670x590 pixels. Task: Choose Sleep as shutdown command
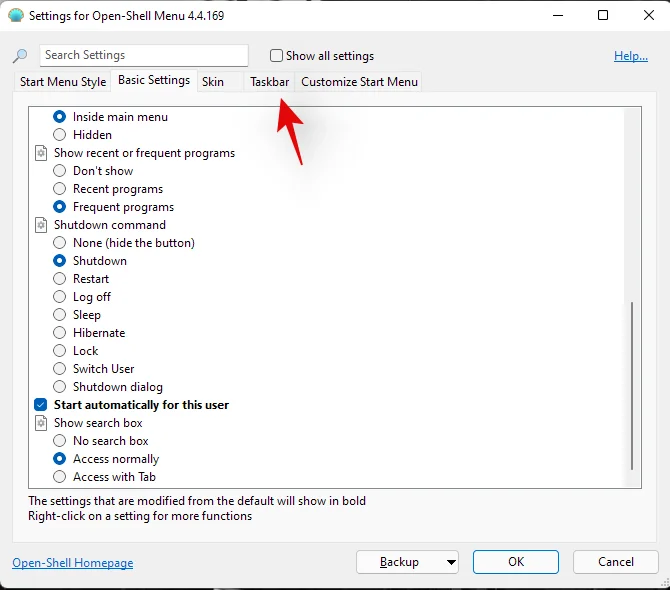(59, 315)
